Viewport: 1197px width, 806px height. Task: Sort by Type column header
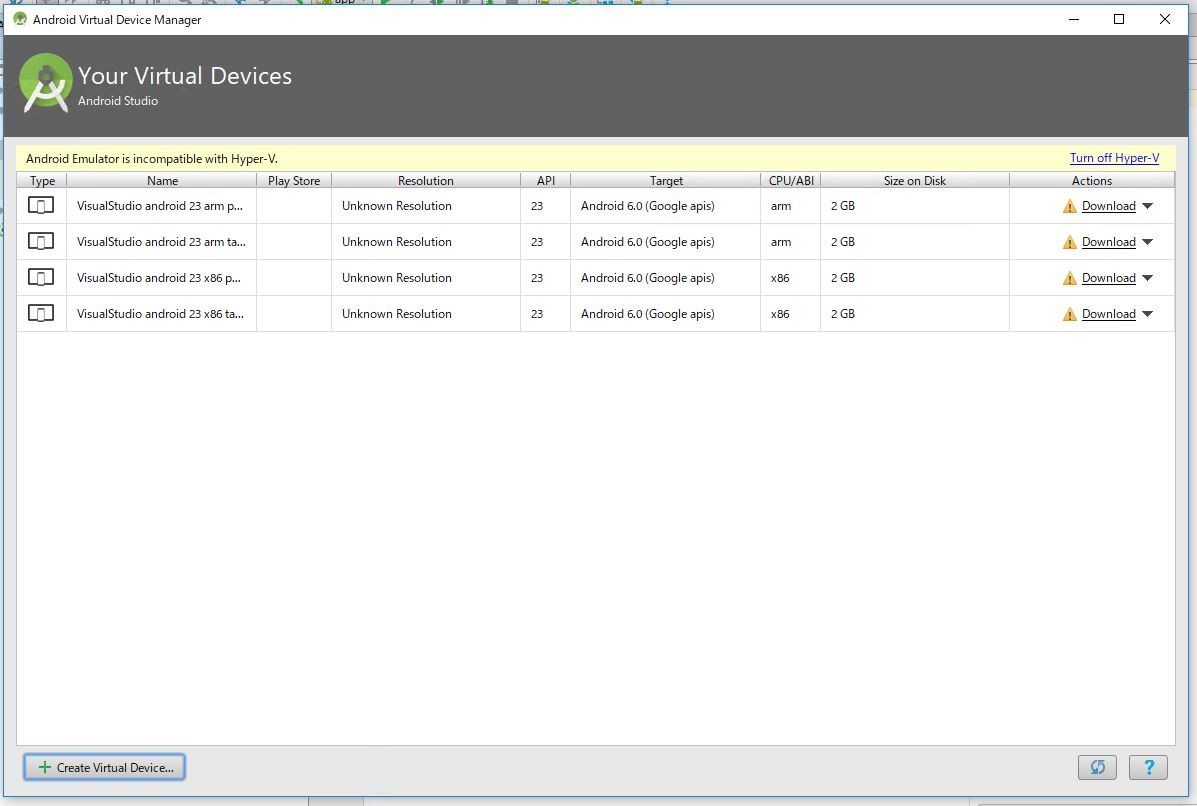pyautogui.click(x=42, y=180)
